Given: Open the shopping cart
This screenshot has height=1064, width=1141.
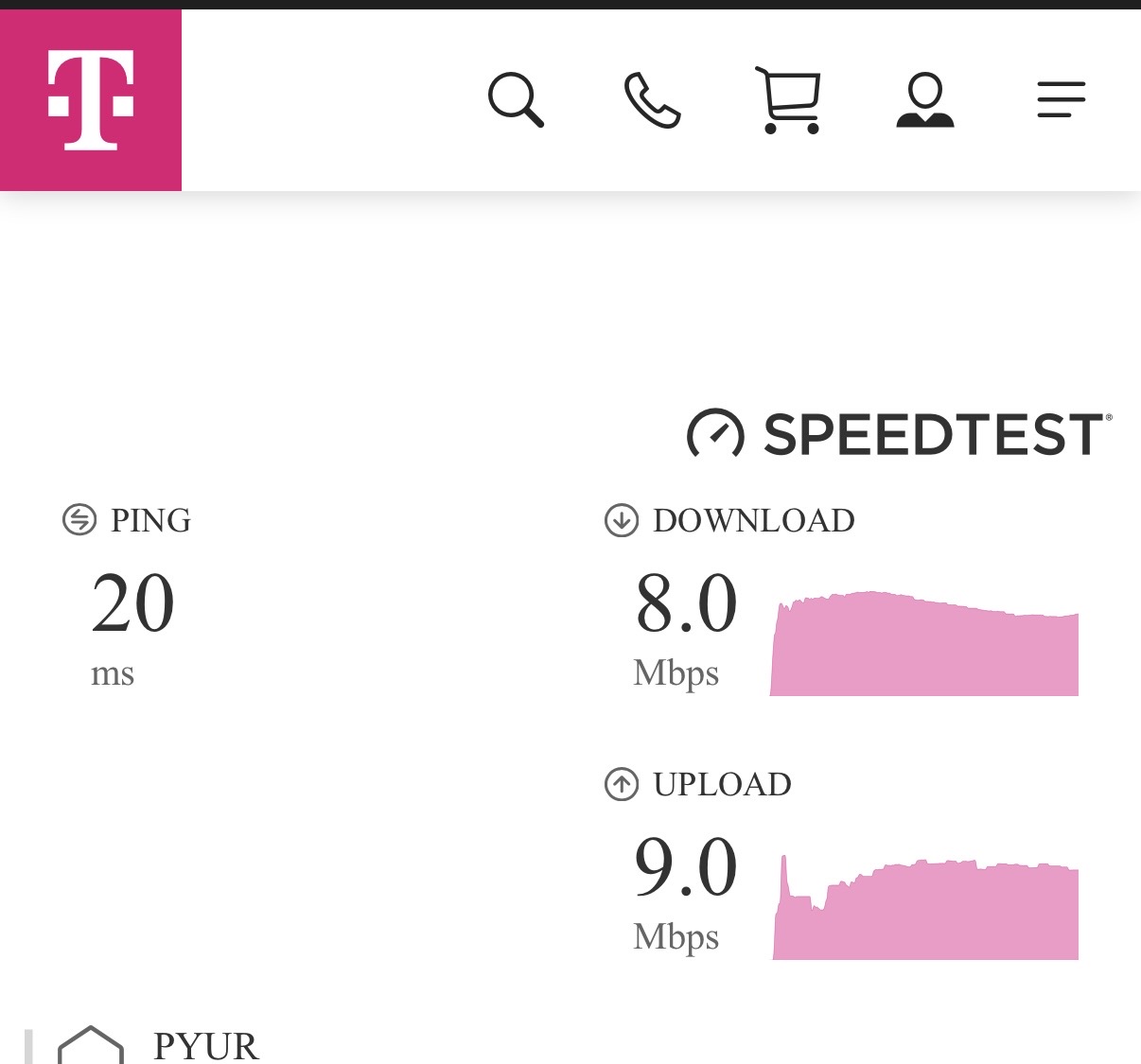Looking at the screenshot, I should point(788,99).
